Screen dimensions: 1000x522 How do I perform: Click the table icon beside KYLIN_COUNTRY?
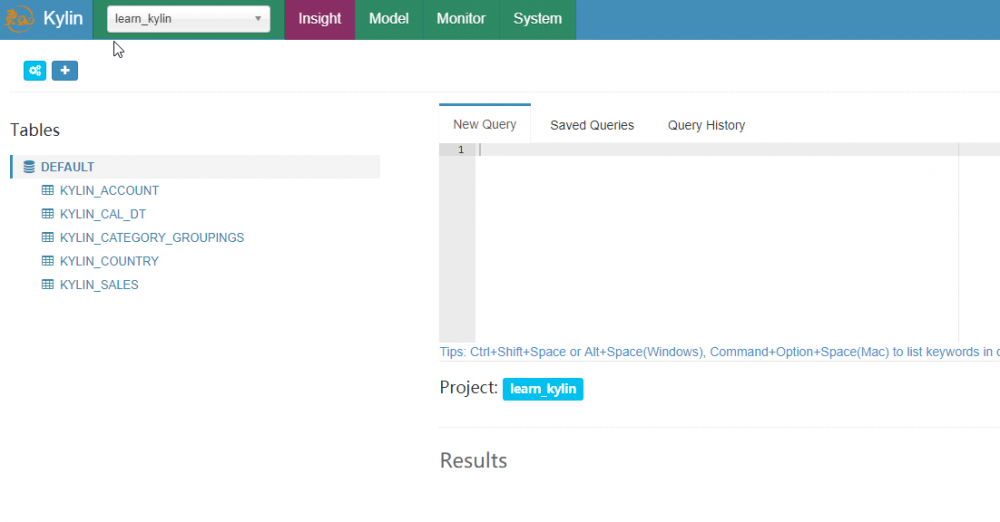pos(48,261)
